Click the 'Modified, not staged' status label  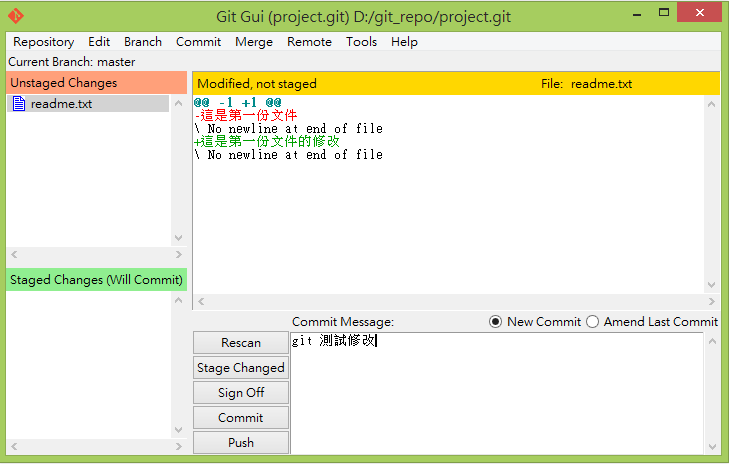(x=257, y=84)
